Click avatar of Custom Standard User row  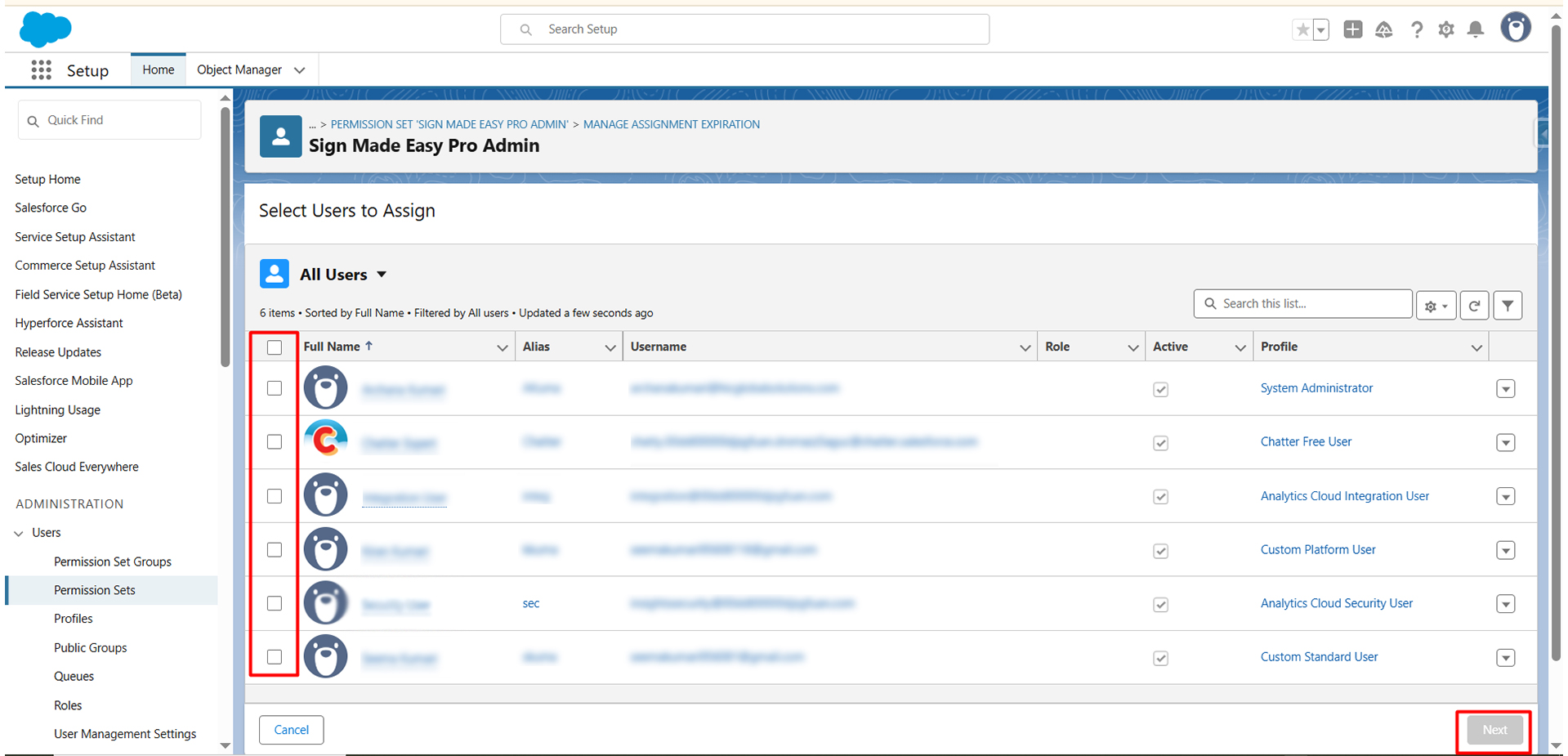[x=325, y=656]
